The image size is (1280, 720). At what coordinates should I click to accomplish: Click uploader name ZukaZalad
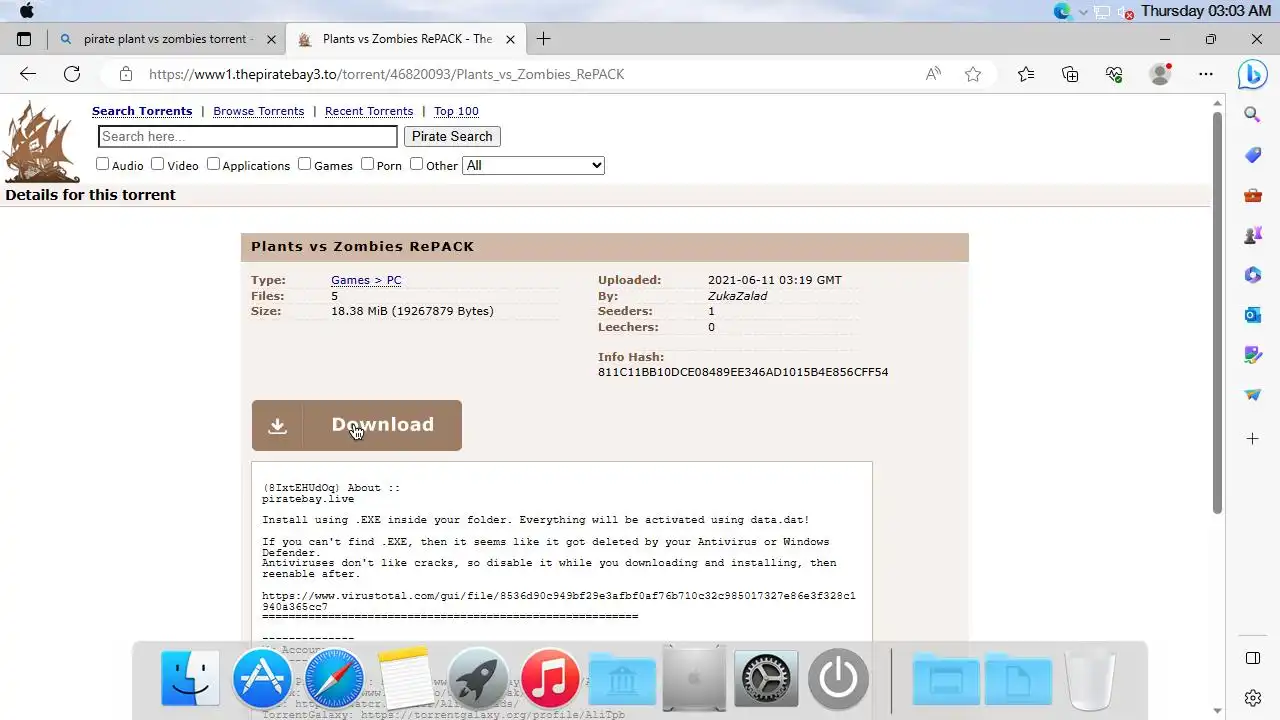(x=737, y=296)
